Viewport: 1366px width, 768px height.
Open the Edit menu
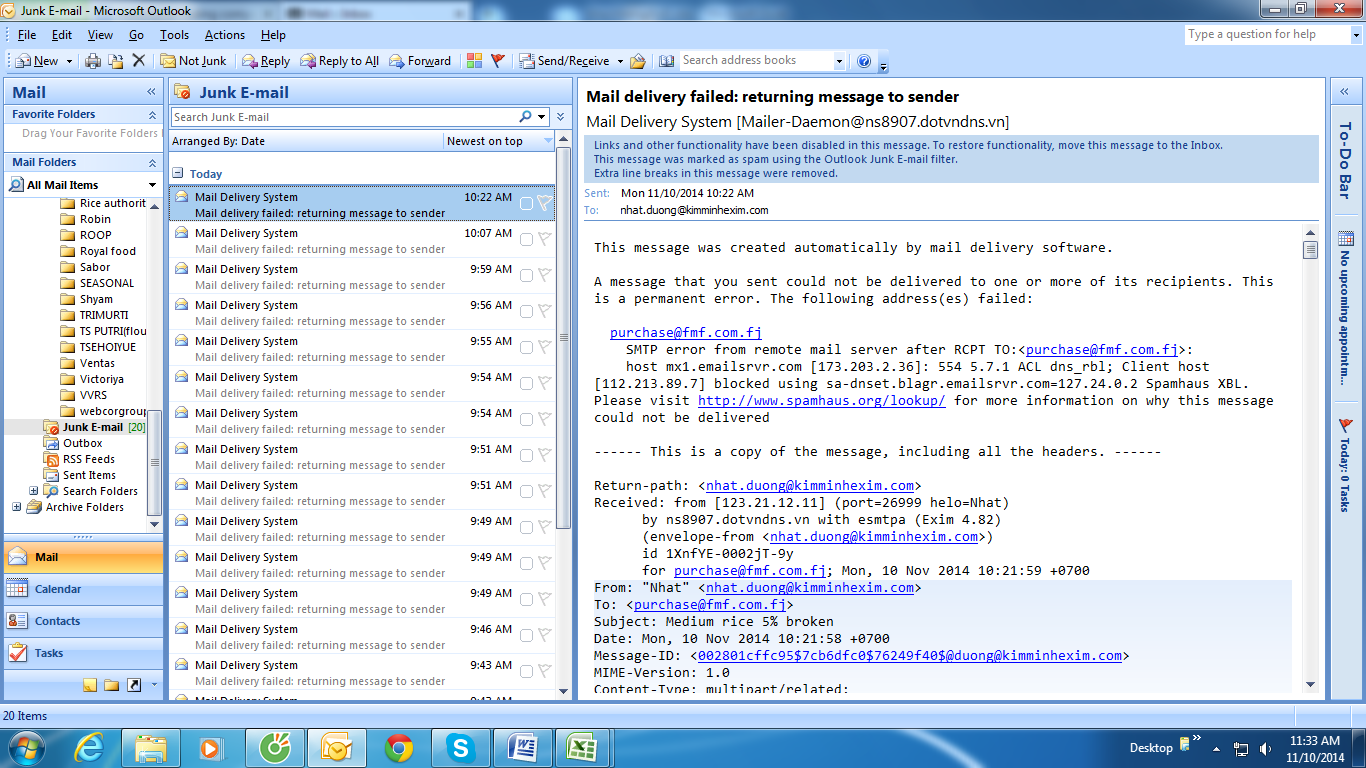tap(62, 35)
